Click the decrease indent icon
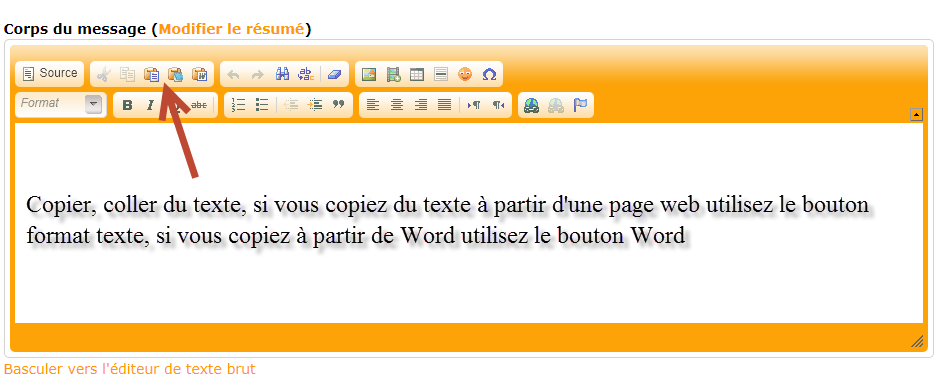The width and height of the screenshot is (947, 392). [291, 105]
